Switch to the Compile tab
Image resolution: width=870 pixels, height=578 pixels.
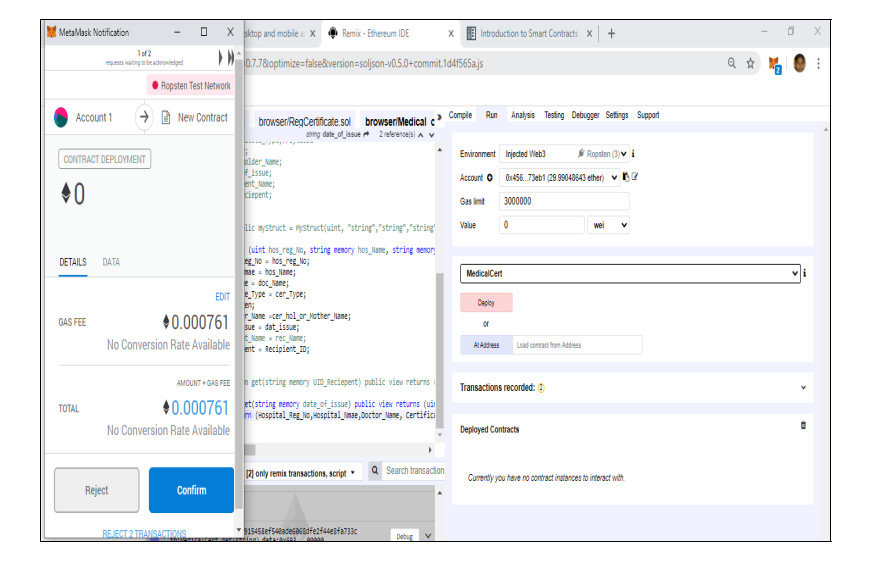[x=460, y=115]
